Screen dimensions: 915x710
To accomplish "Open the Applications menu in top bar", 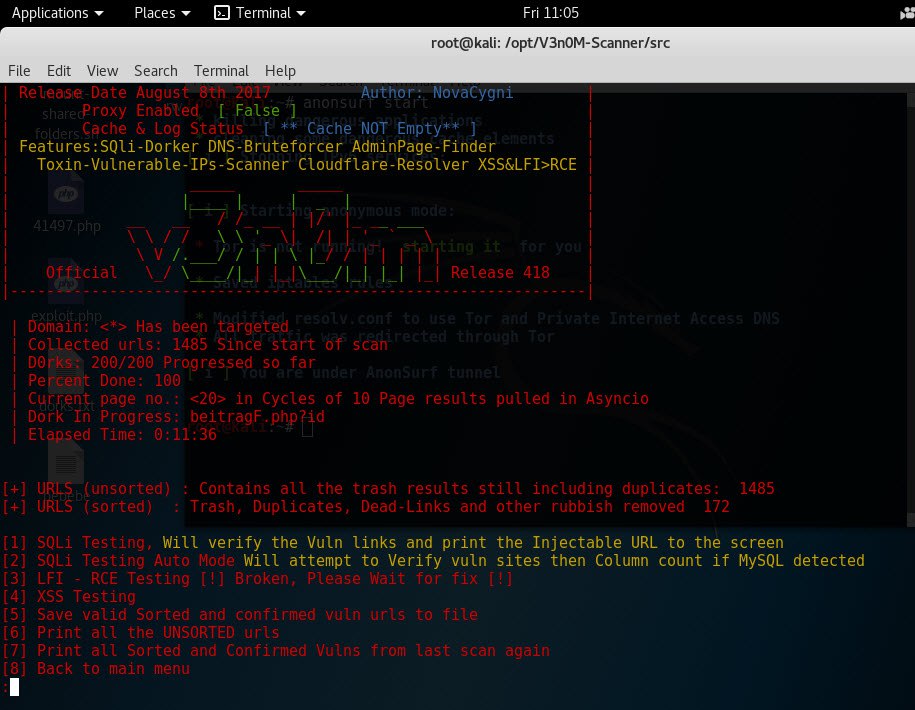I will (x=56, y=13).
